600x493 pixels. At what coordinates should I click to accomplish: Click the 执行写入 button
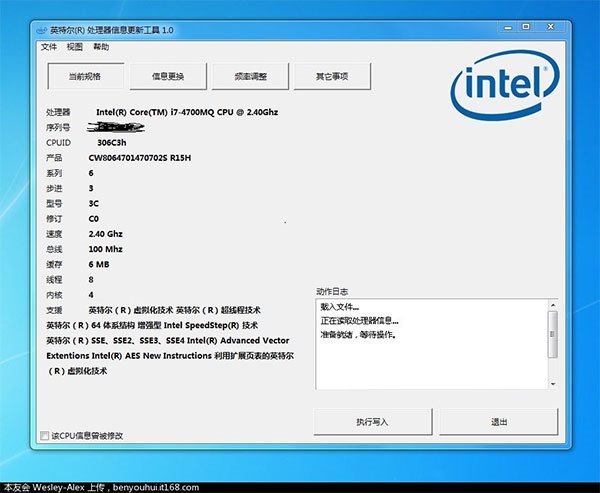click(x=373, y=422)
